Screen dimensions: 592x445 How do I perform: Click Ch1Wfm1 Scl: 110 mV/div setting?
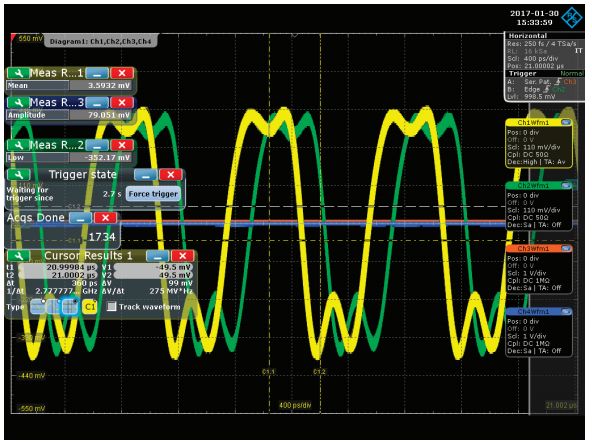click(533, 147)
